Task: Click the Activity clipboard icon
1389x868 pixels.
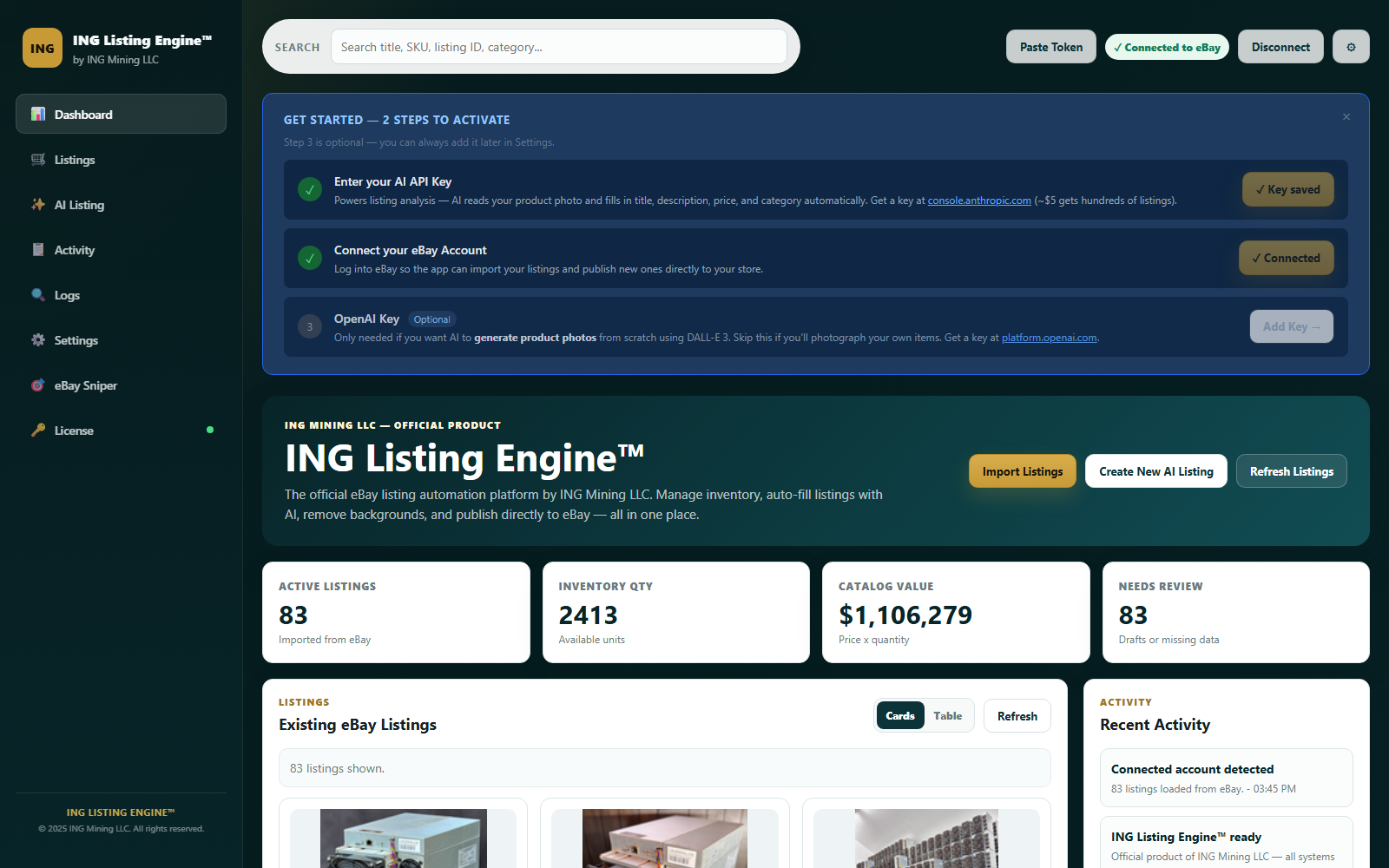Action: point(38,249)
